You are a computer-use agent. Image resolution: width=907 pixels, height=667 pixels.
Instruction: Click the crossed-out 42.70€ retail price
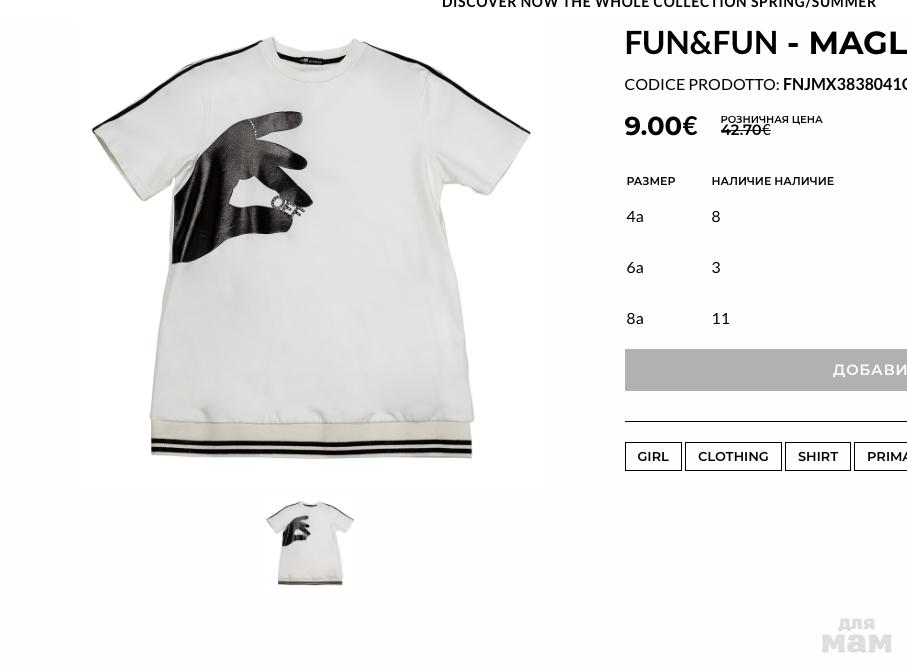745,130
